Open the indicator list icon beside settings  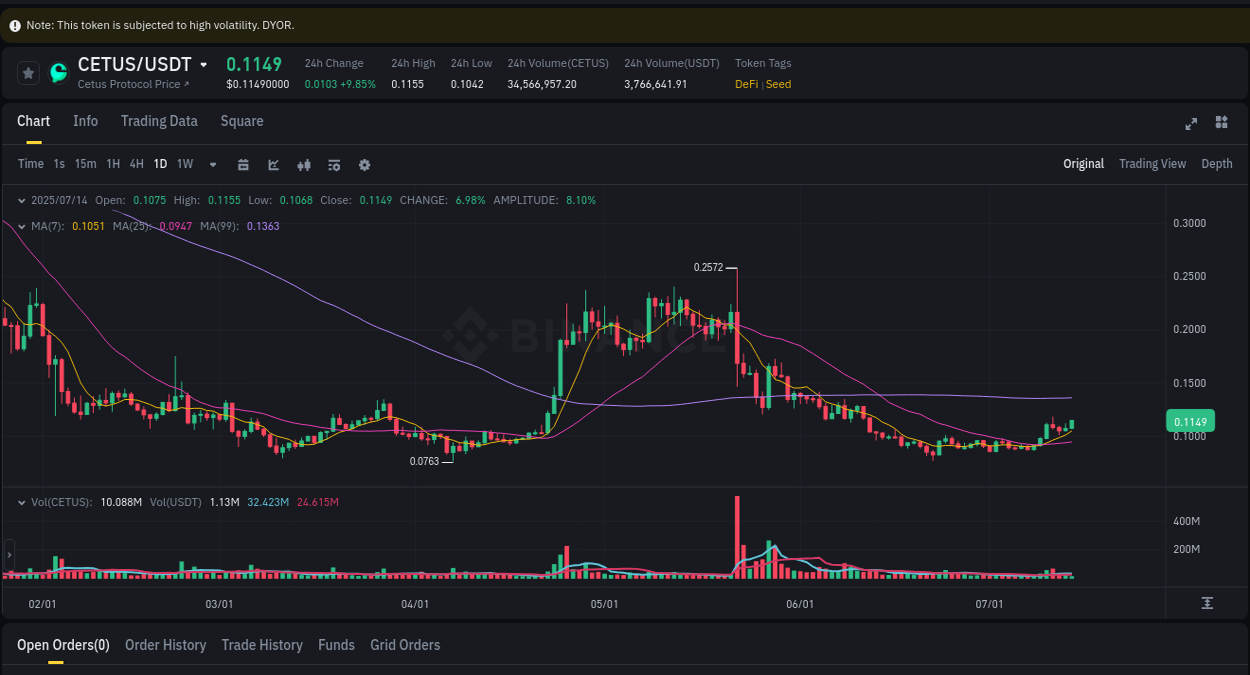334,164
